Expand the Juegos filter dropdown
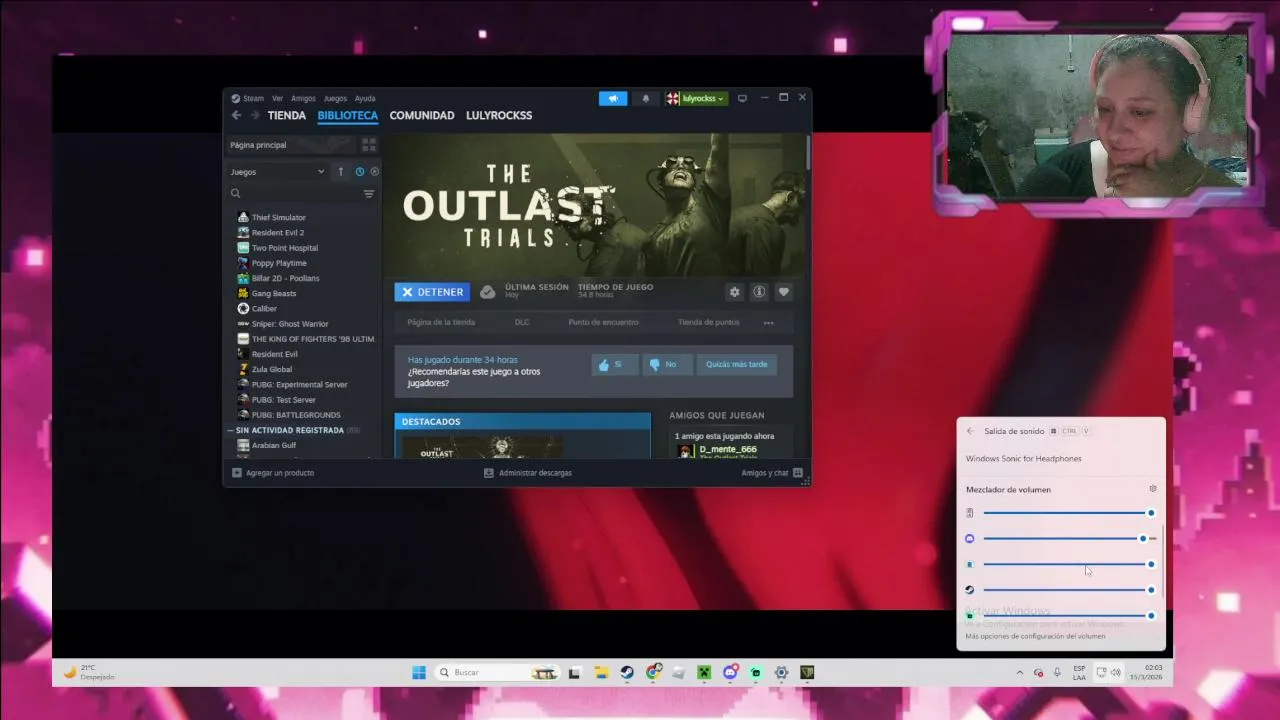Screen dimensions: 1280x720 click(x=278, y=172)
